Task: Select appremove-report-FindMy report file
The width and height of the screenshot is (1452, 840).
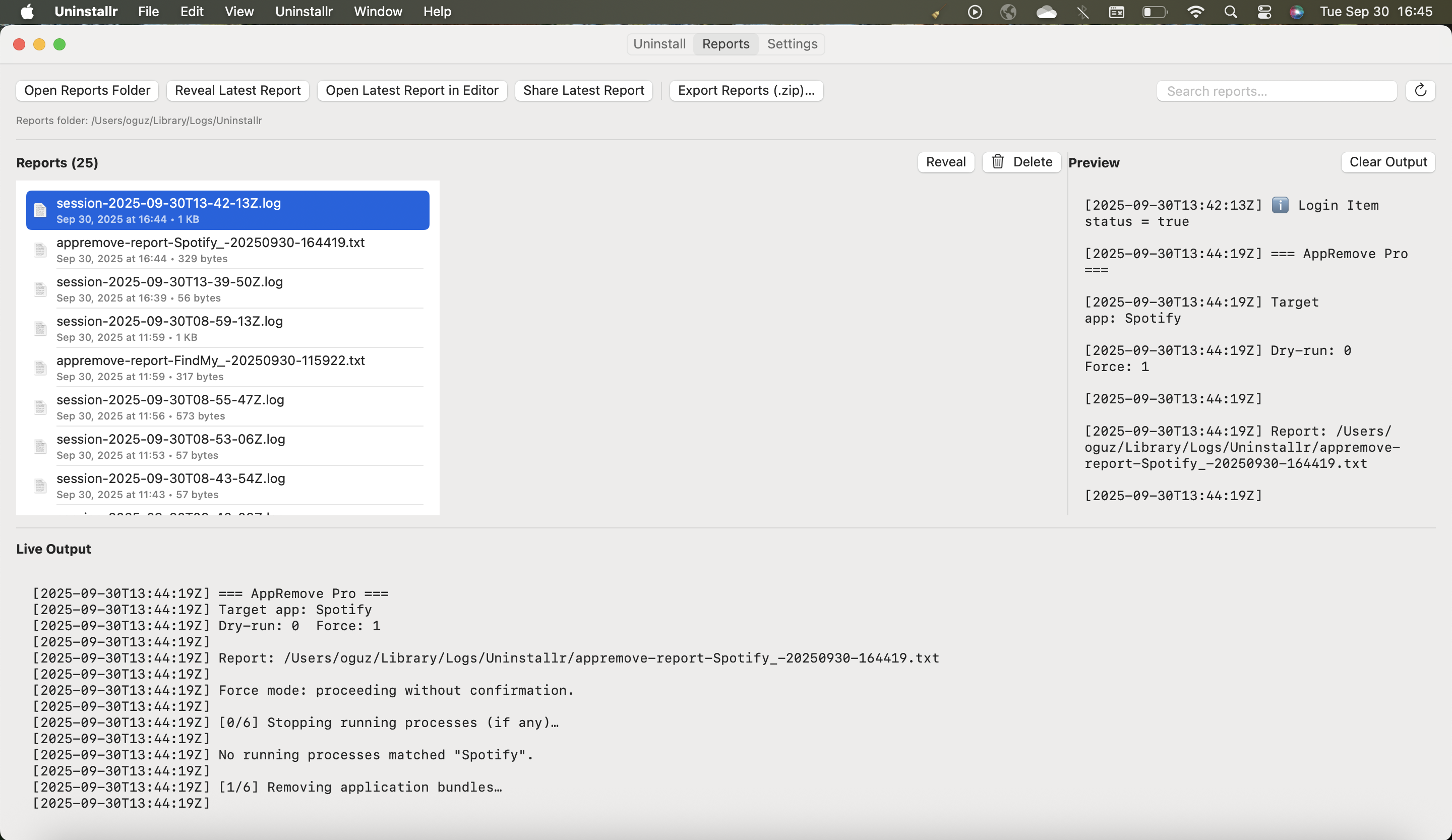Action: [210, 367]
